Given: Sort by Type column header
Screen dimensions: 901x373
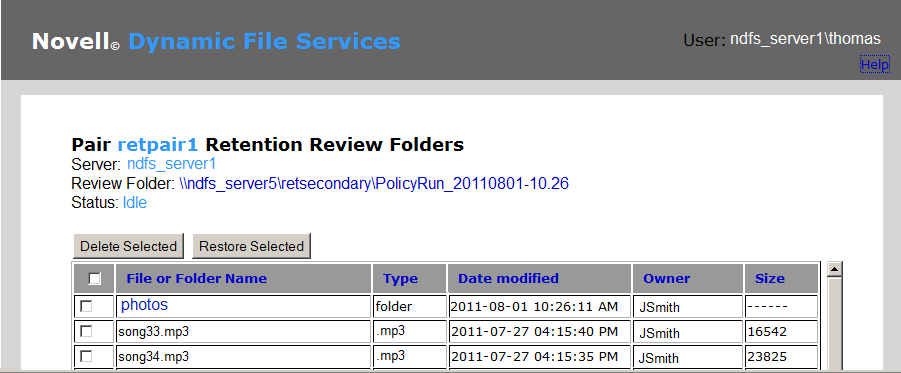Looking at the screenshot, I should tap(401, 279).
